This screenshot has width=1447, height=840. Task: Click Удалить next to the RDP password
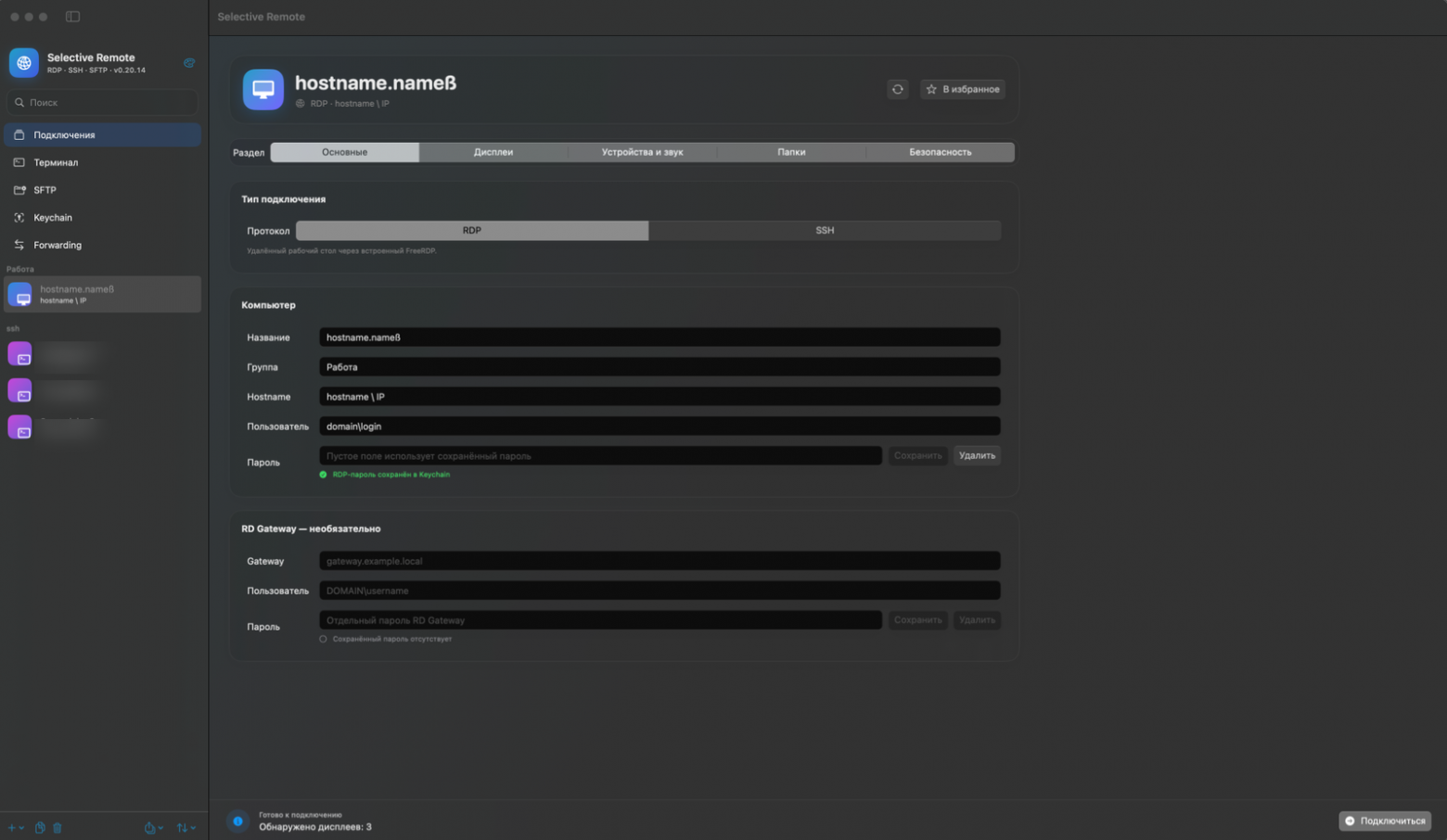point(977,455)
